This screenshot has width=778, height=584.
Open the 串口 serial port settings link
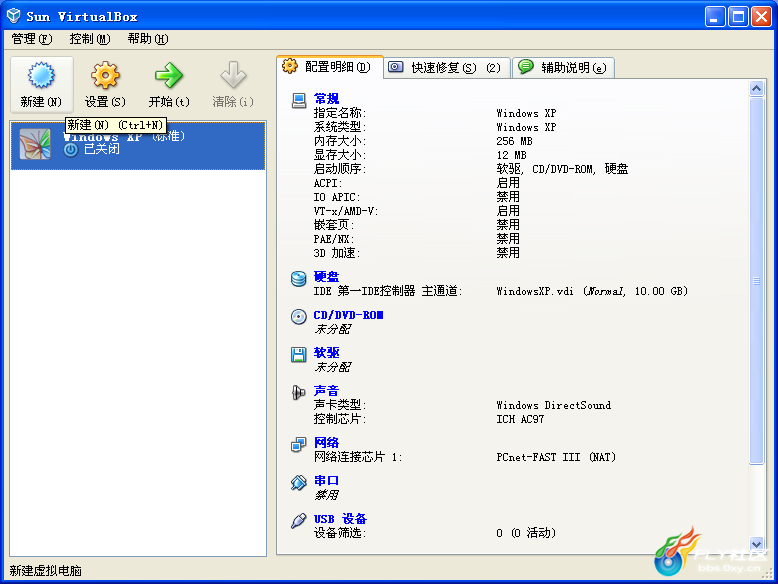coord(326,481)
